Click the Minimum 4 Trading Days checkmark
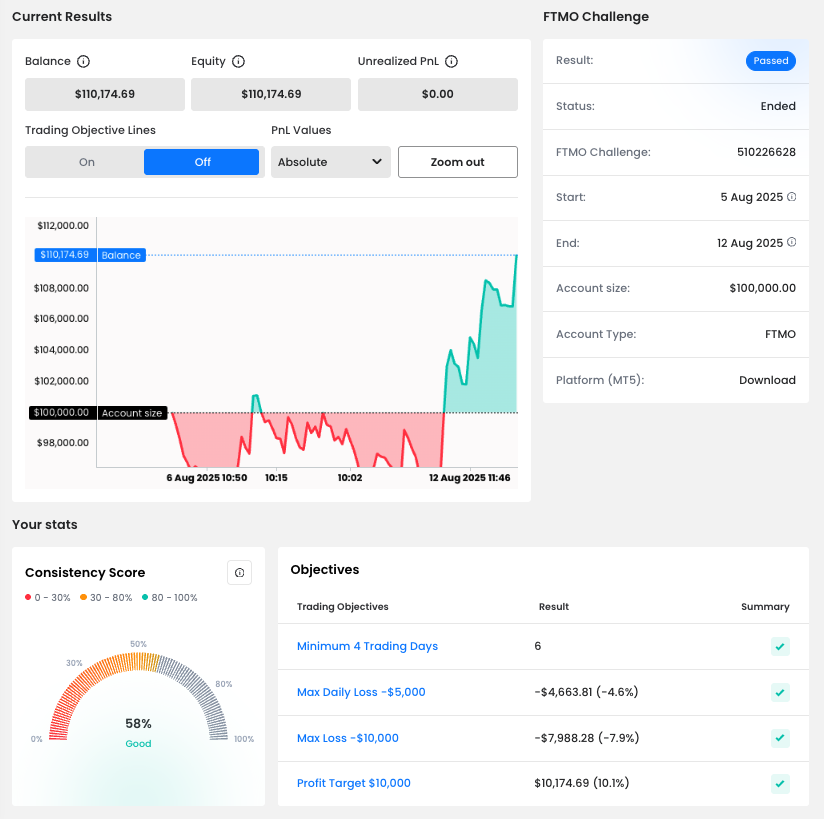Viewport: 824px width, 819px height. coord(780,647)
